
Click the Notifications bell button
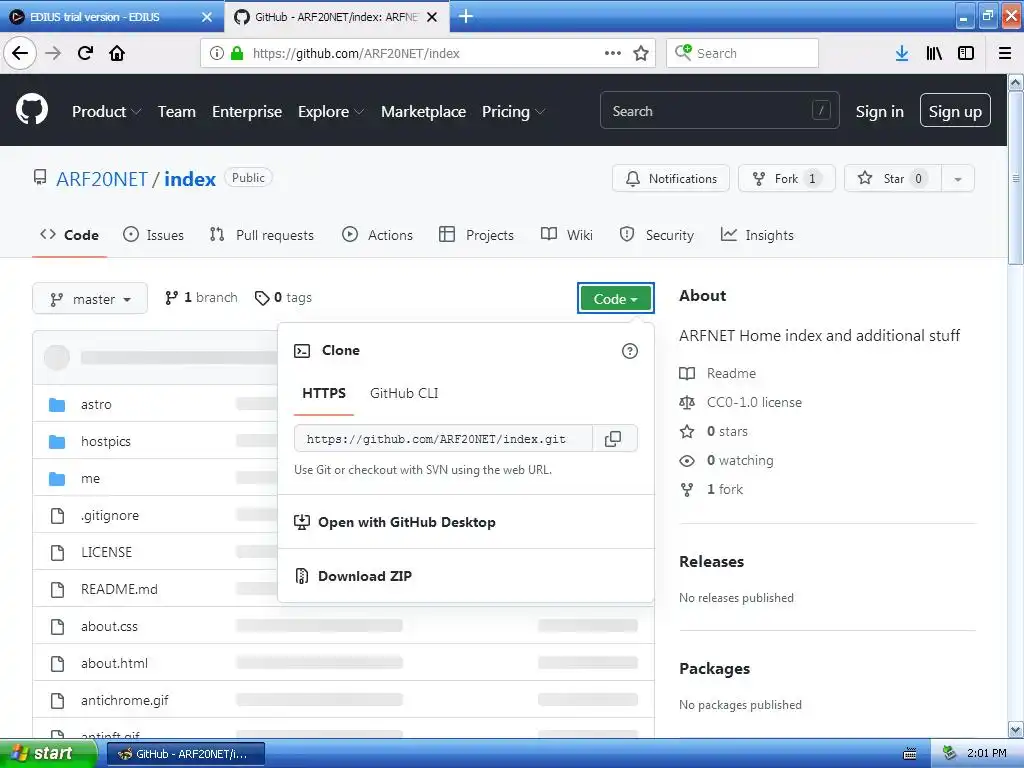coord(671,178)
